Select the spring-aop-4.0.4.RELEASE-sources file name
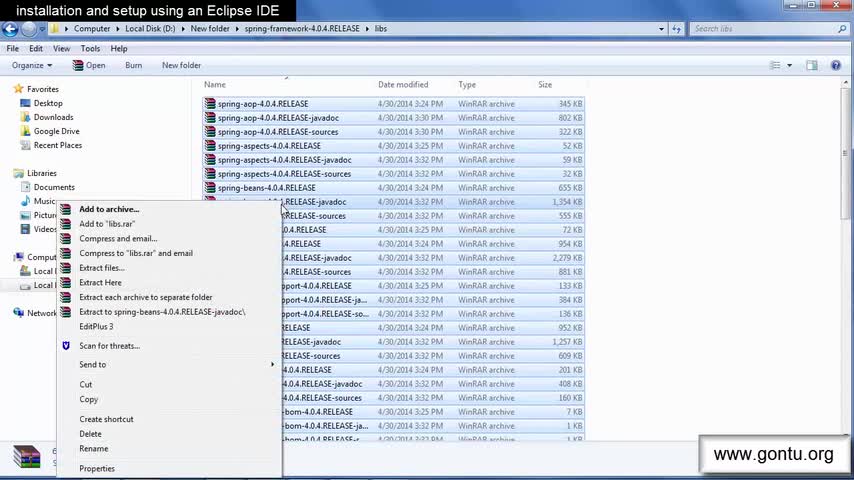This screenshot has width=854, height=480. point(278,132)
